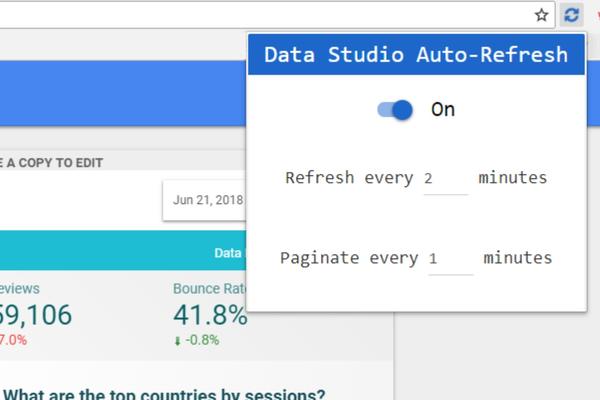Click the bookmark star icon

click(541, 14)
